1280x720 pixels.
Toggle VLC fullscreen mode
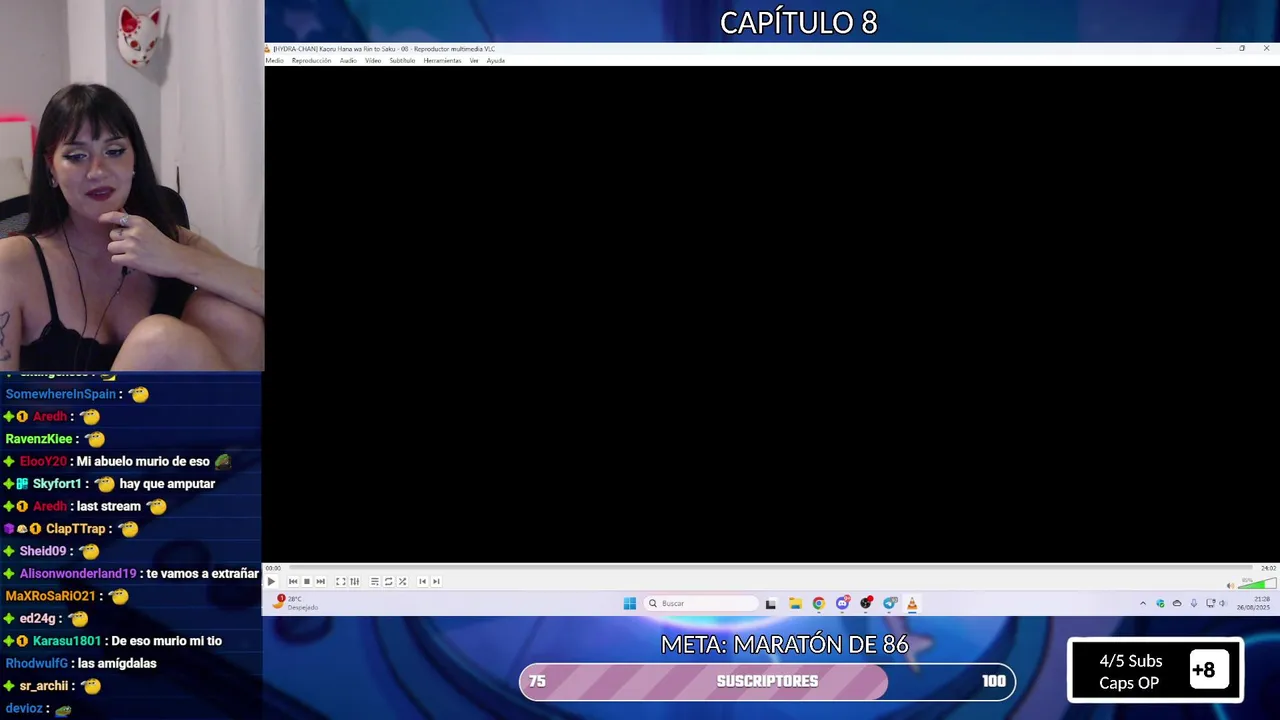[340, 581]
